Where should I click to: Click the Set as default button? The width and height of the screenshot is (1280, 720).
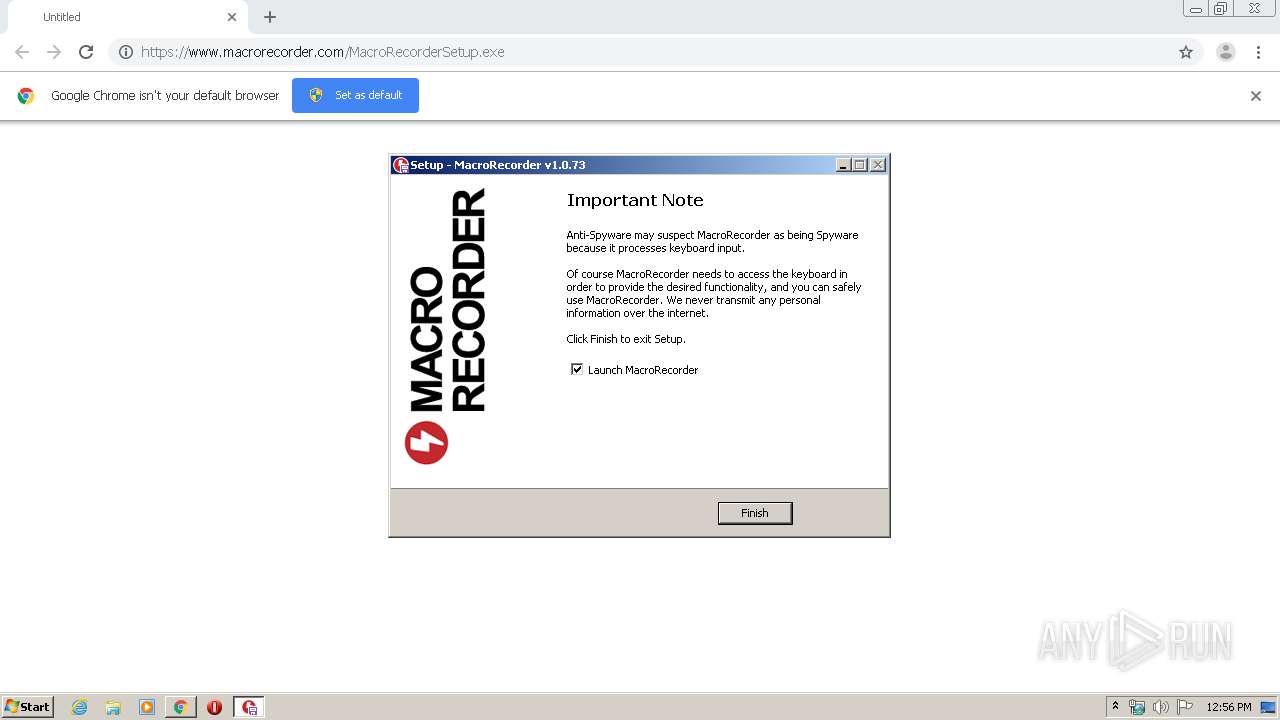[x=355, y=95]
